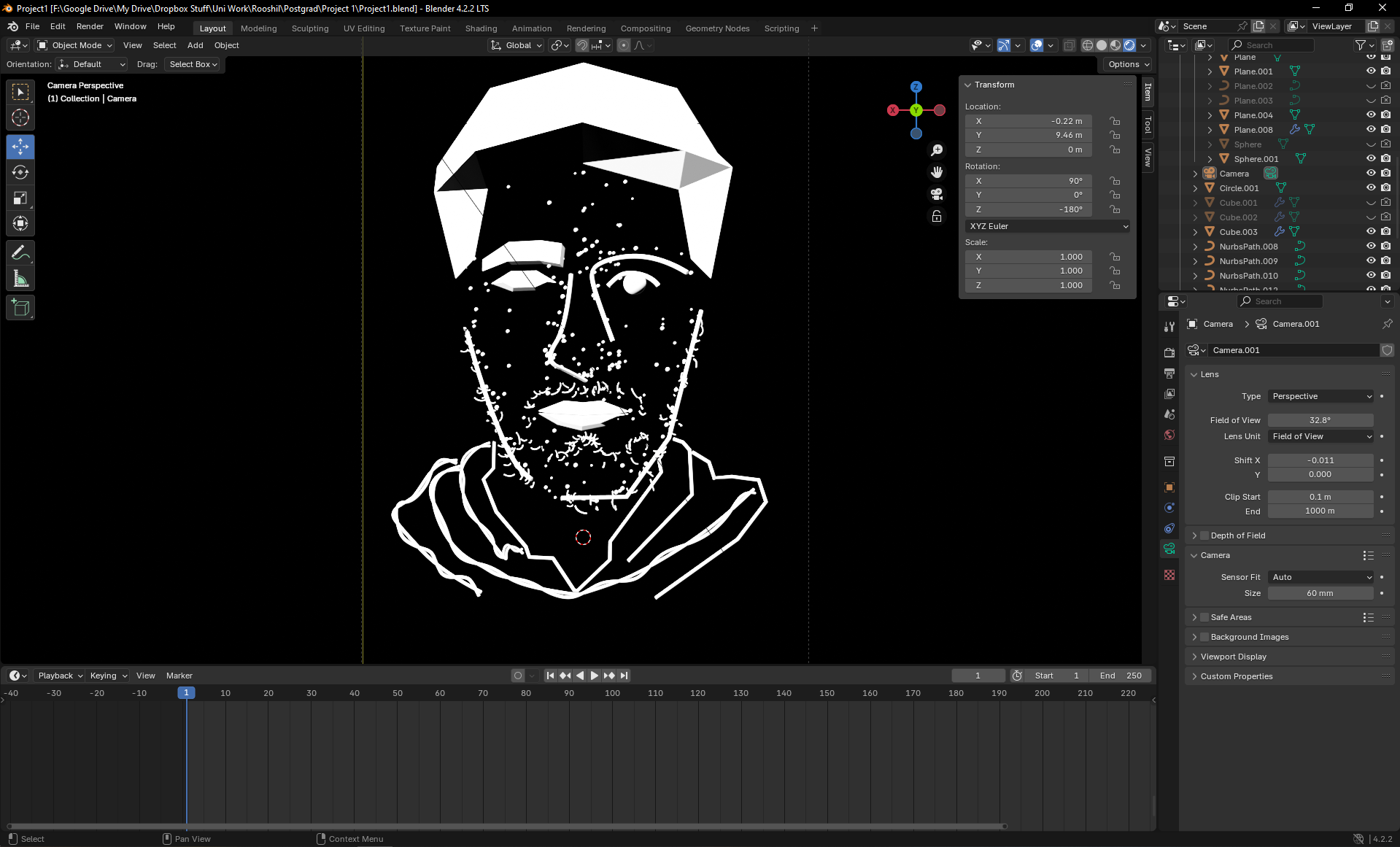The image size is (1400, 847).
Task: Click the Options button in viewport header
Action: (1128, 64)
